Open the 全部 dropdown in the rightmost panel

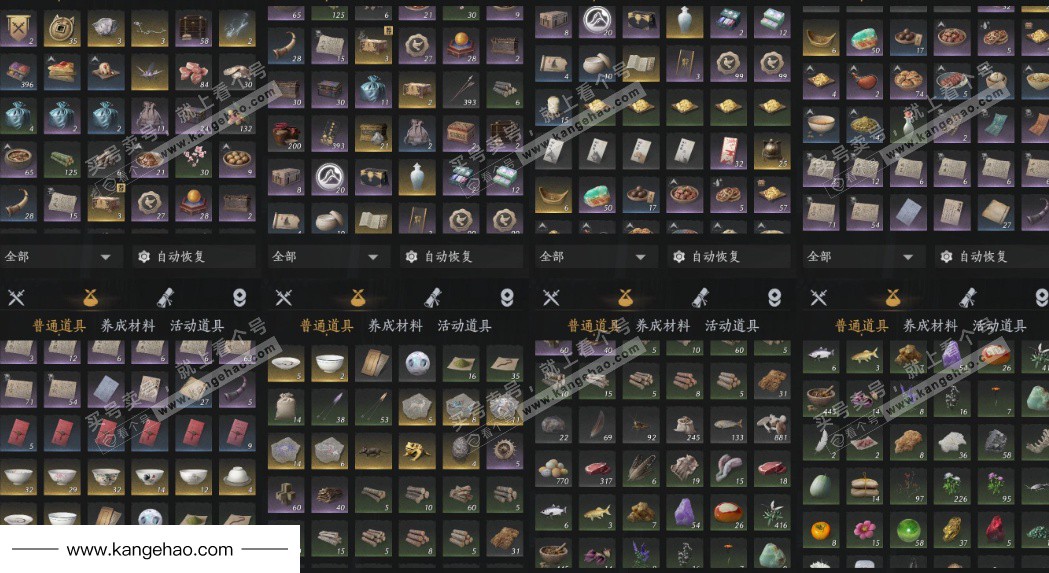864,256
